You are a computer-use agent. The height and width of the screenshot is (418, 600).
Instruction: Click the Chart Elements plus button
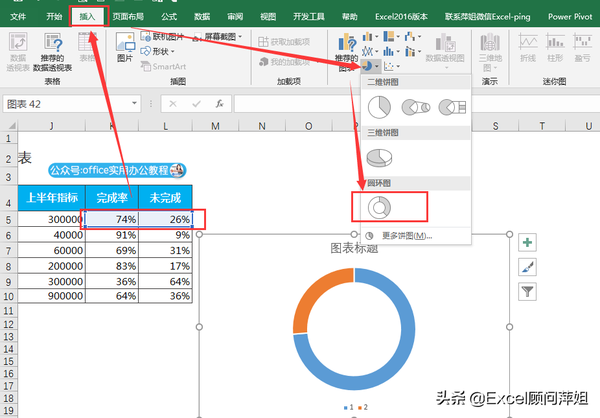point(527,242)
